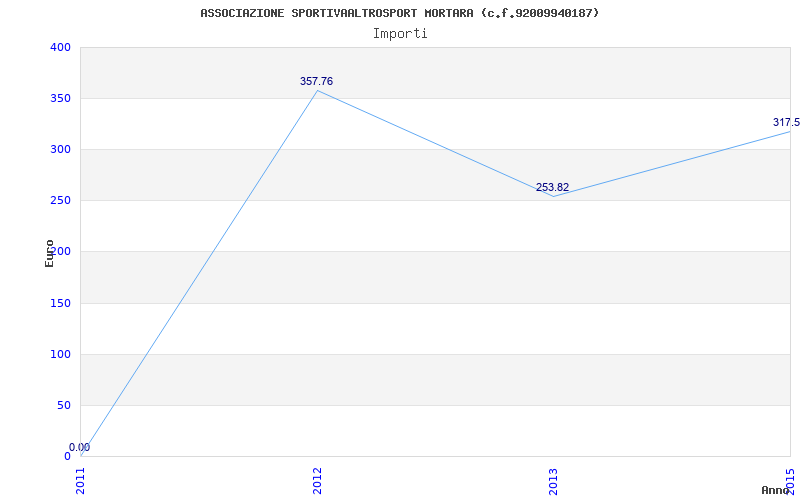Select the 317.5 data label
The width and height of the screenshot is (800, 500).
tap(786, 122)
